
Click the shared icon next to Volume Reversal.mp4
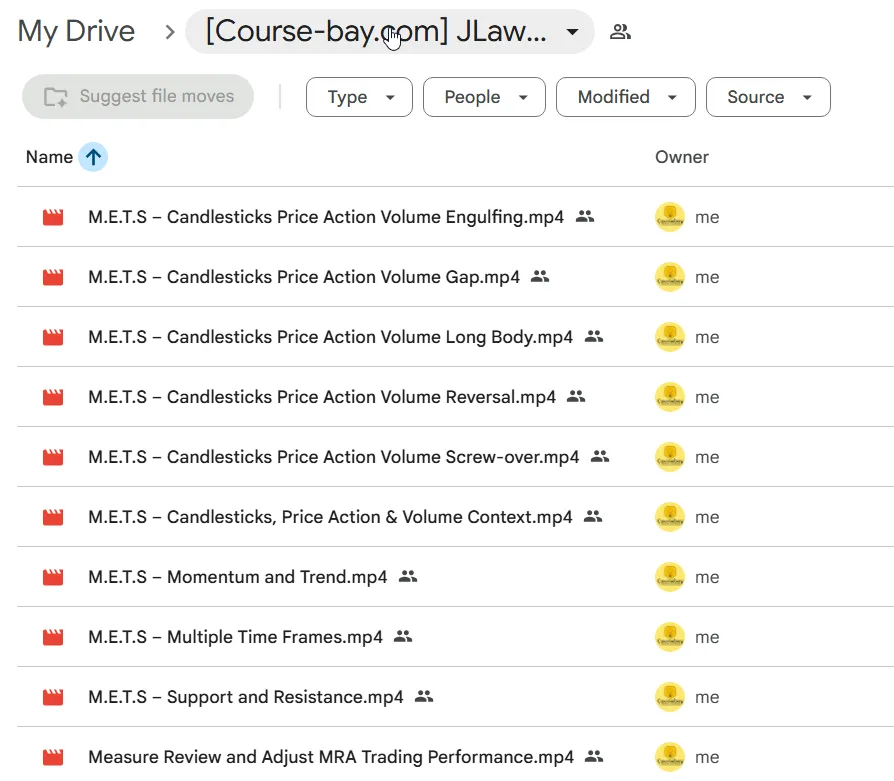coord(576,396)
